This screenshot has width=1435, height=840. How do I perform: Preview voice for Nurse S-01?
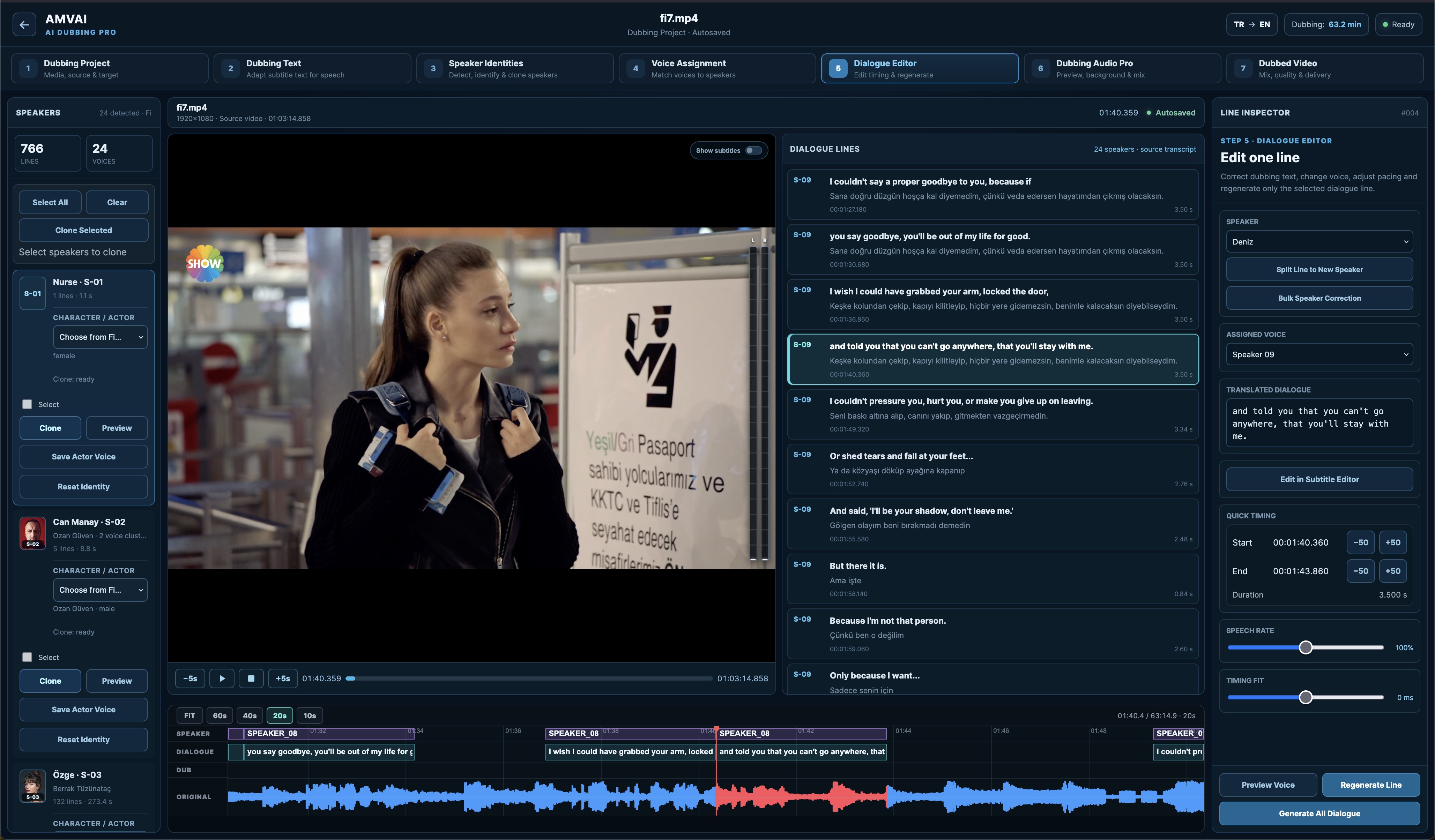117,428
